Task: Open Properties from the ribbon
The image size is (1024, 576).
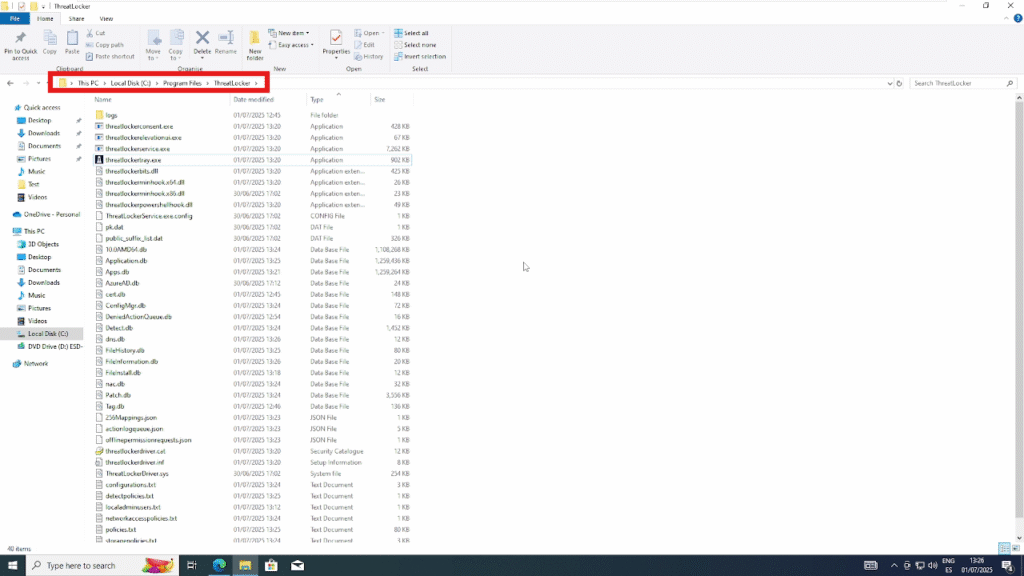Action: (336, 44)
